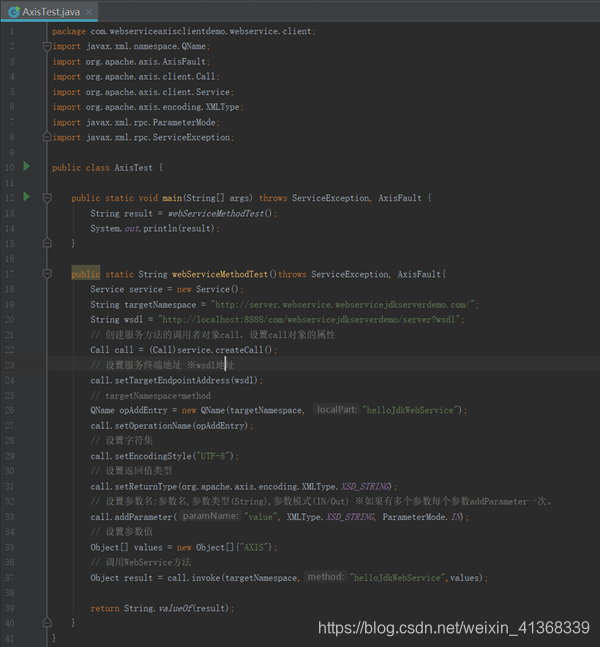Click 'System.out.println(result)' on line 14
This screenshot has height=647, width=600.
[x=155, y=229]
